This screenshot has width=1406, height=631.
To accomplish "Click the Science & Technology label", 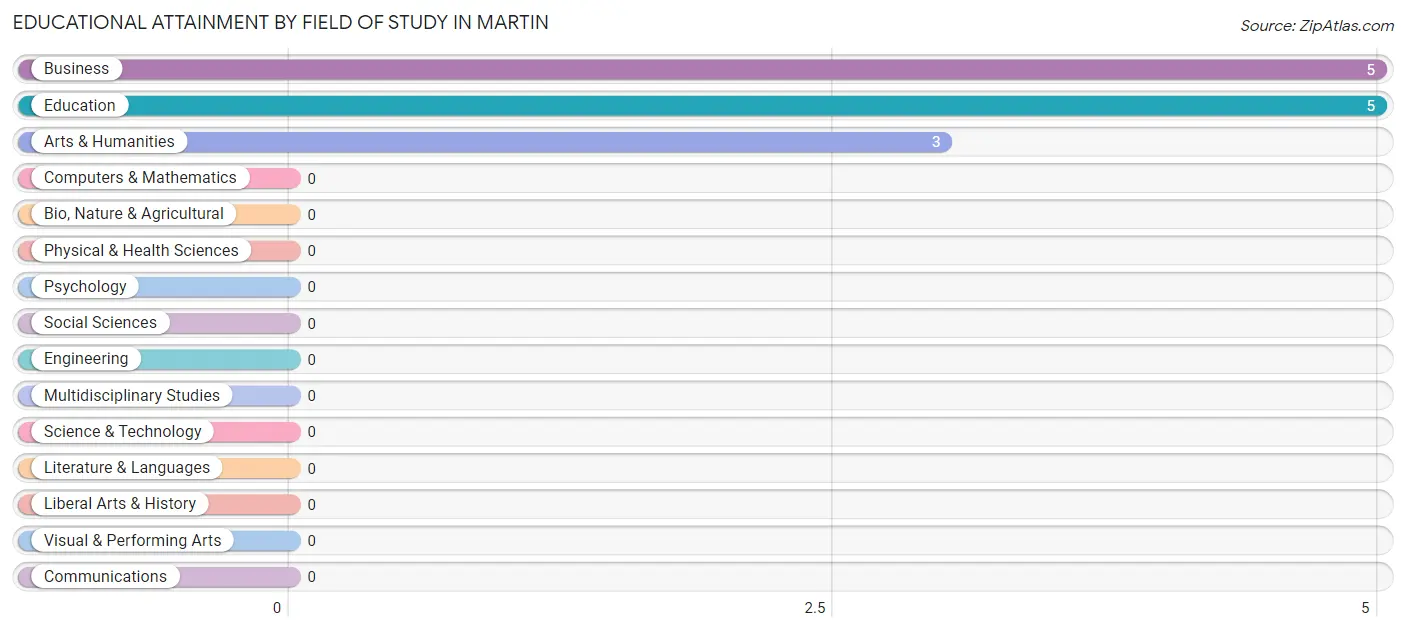I will [x=122, y=431].
